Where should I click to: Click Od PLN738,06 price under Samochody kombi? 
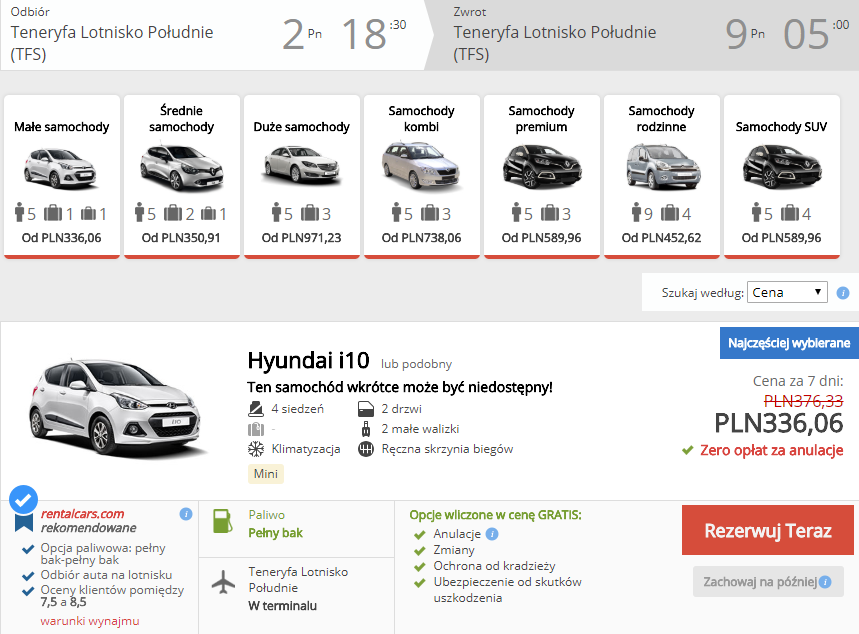421,238
